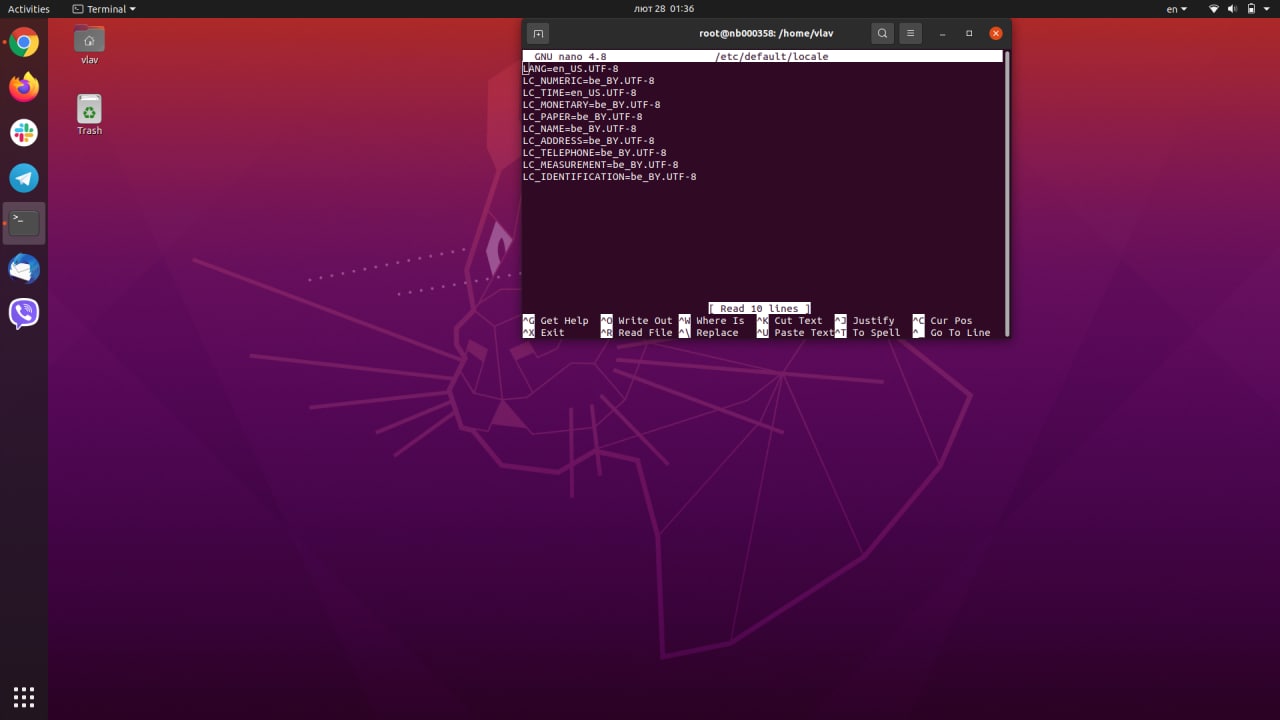Screen dimensions: 1280x720
Task: Click the Cur Pos shortcut label
Action: pyautogui.click(x=951, y=321)
